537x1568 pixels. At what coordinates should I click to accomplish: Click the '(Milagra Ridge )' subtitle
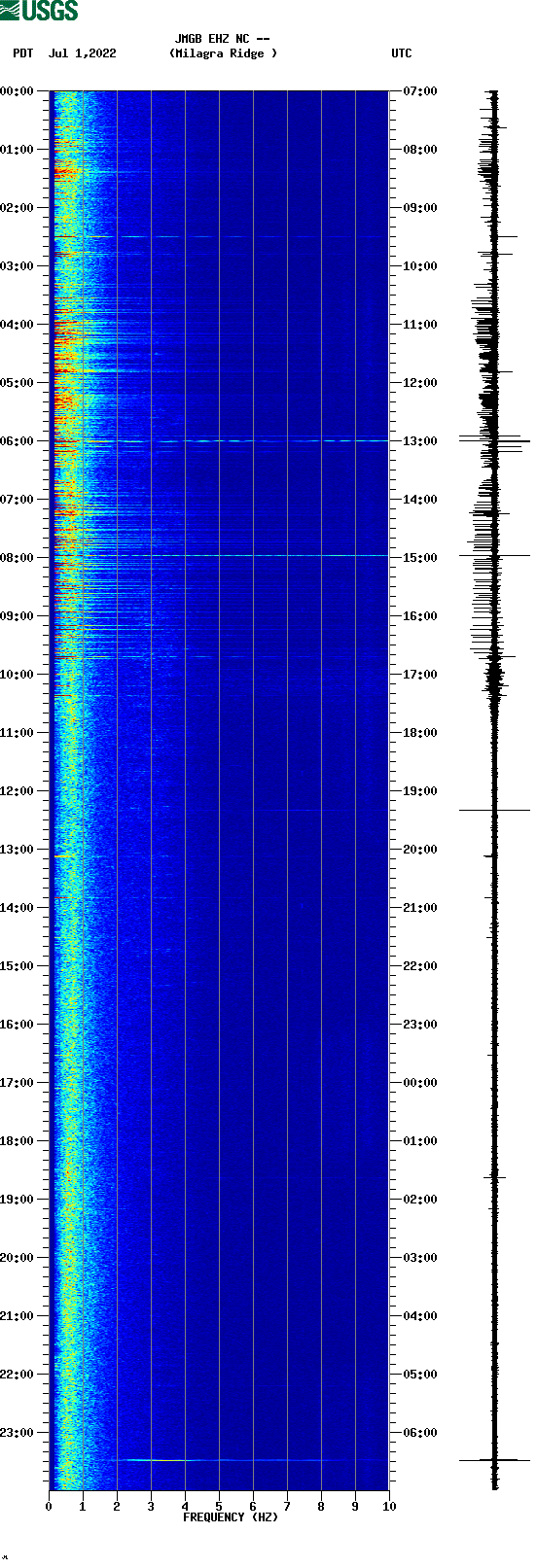223,53
